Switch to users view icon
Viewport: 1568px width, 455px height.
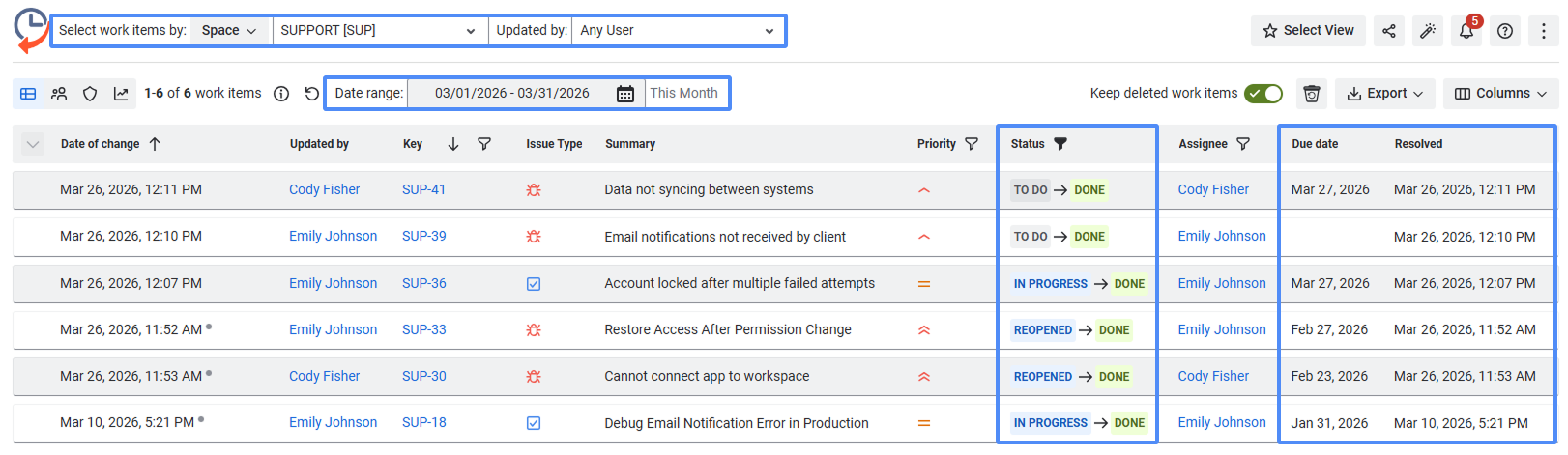point(59,94)
